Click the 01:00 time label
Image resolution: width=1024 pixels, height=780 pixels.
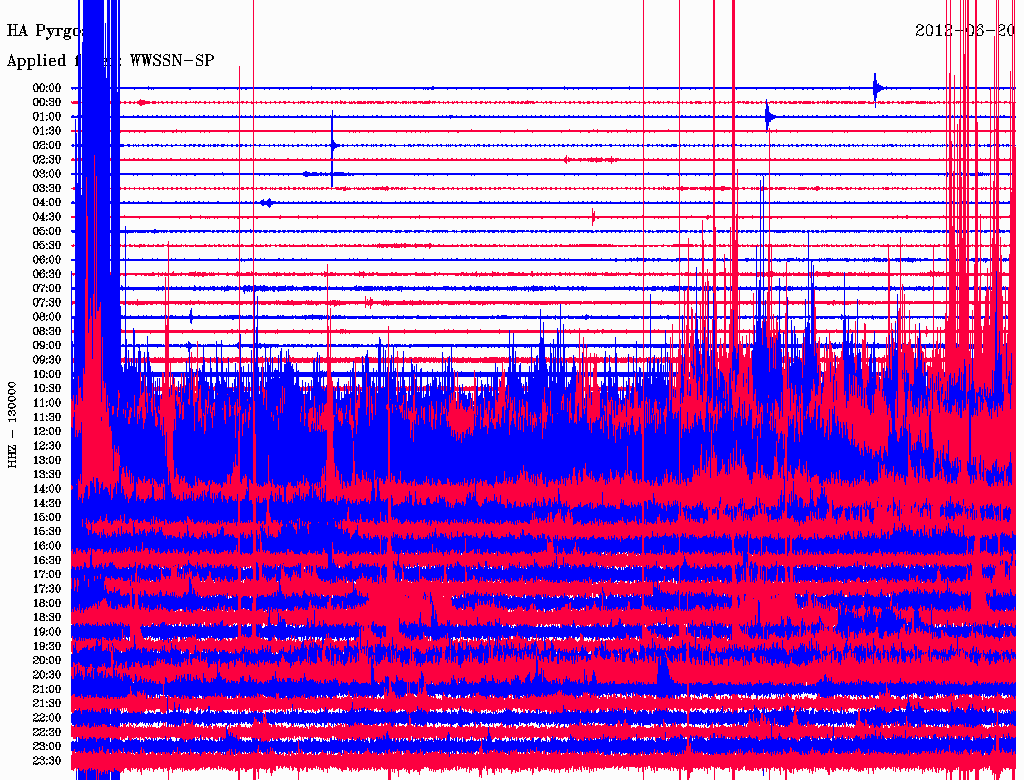click(47, 117)
